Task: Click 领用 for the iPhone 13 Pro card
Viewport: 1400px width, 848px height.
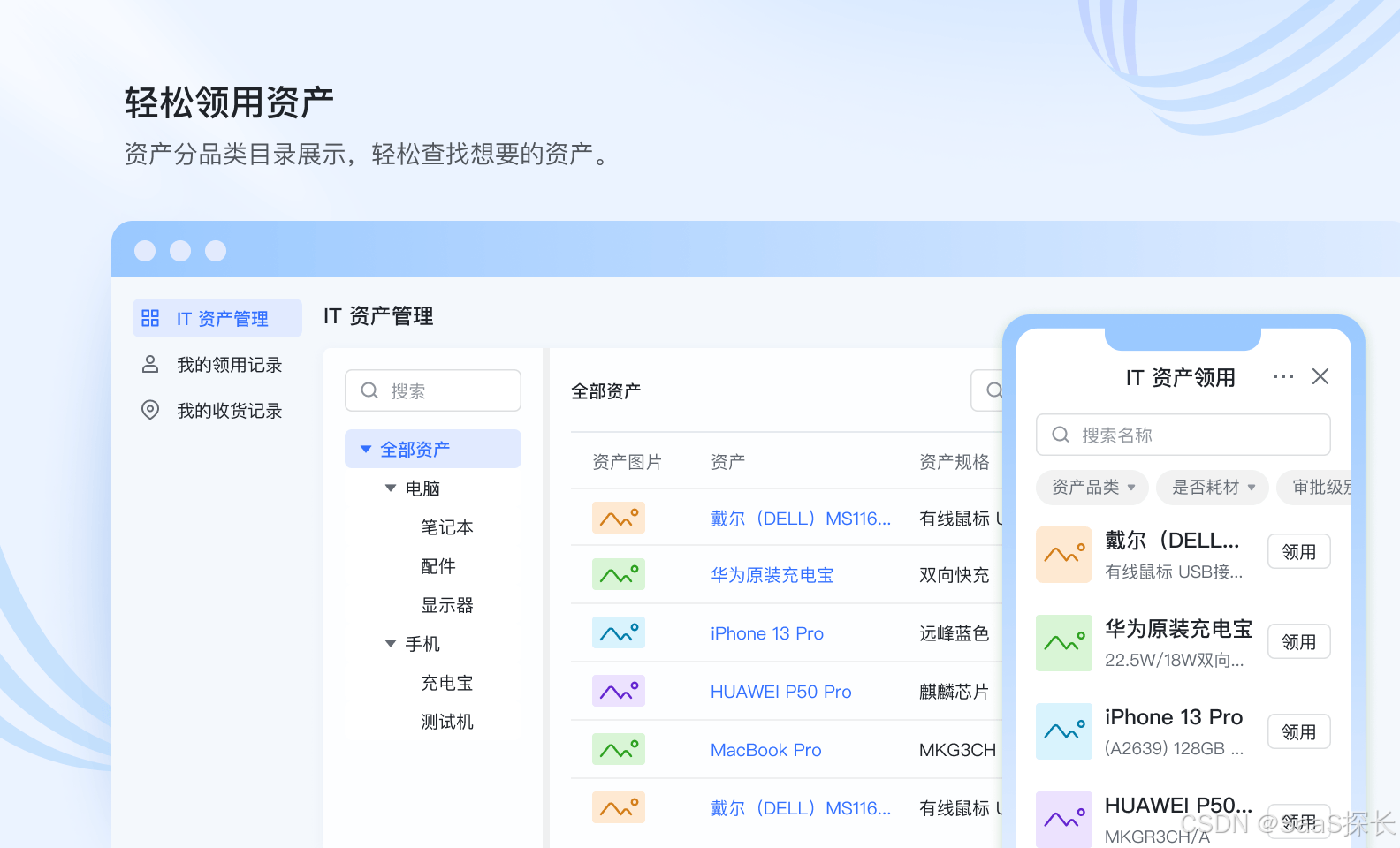Action: click(1299, 731)
